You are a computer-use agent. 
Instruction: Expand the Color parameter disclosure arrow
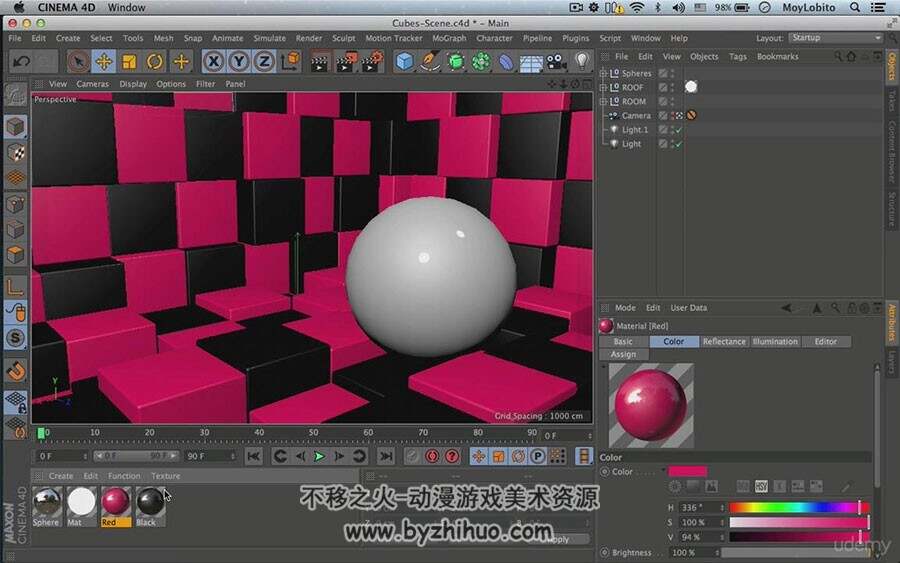664,471
